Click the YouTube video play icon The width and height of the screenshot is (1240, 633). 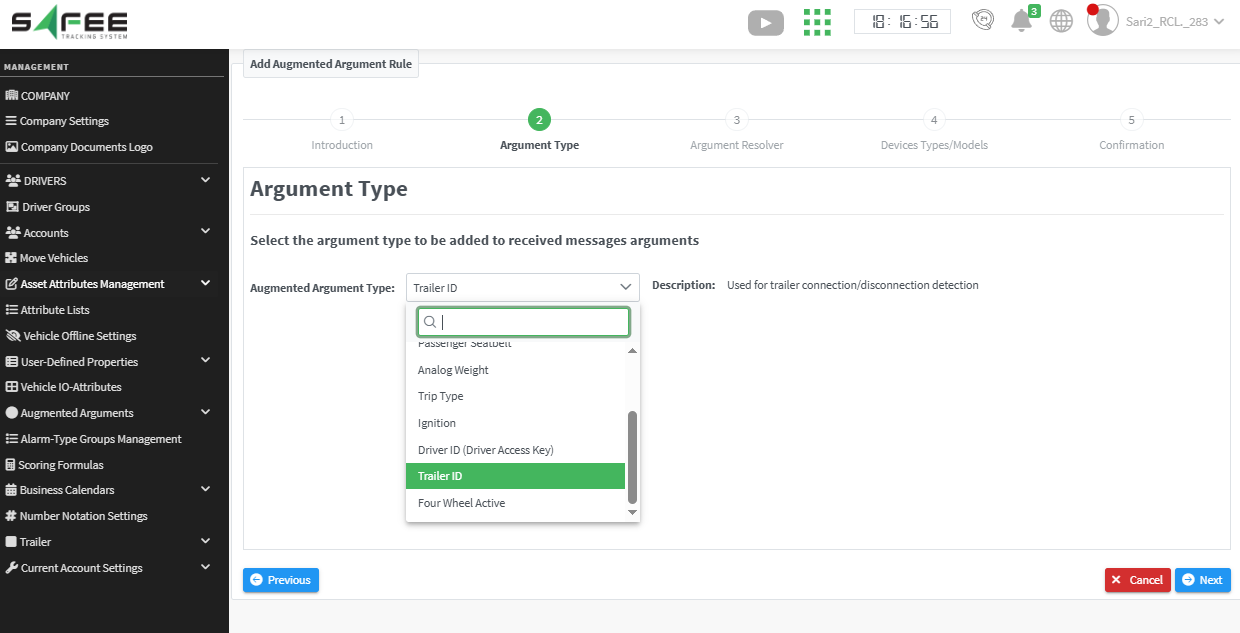click(x=765, y=22)
